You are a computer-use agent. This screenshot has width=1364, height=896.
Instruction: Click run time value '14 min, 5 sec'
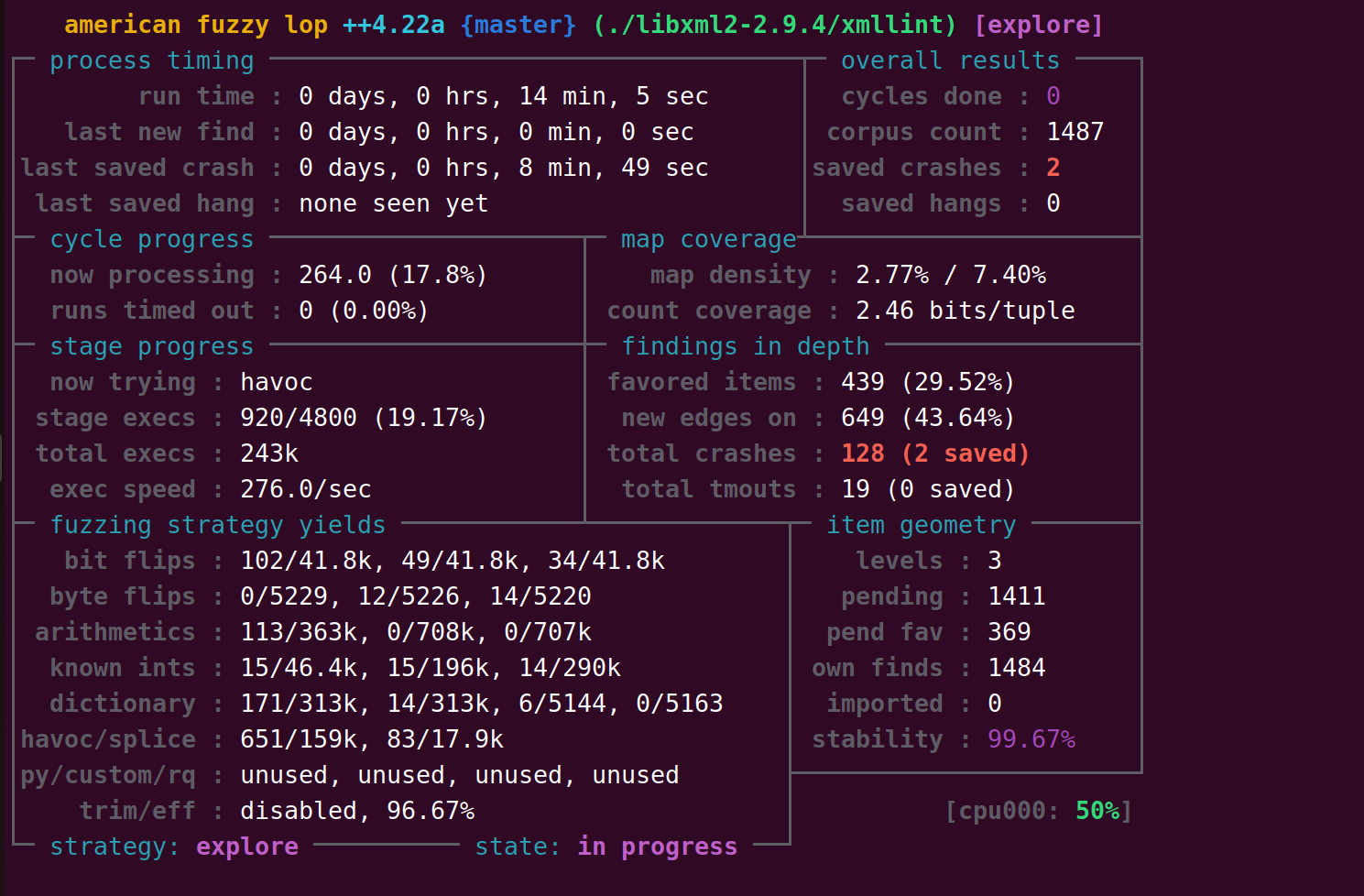pyautogui.click(x=614, y=96)
